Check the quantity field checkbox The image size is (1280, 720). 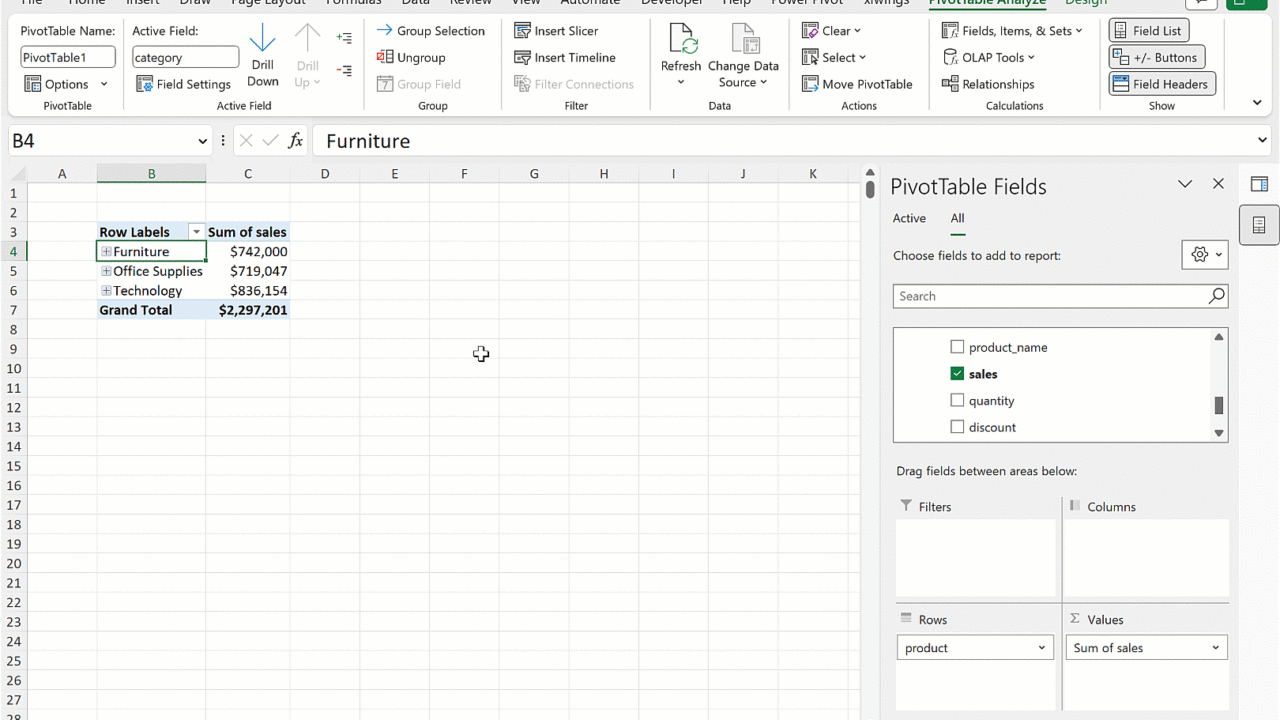957,401
